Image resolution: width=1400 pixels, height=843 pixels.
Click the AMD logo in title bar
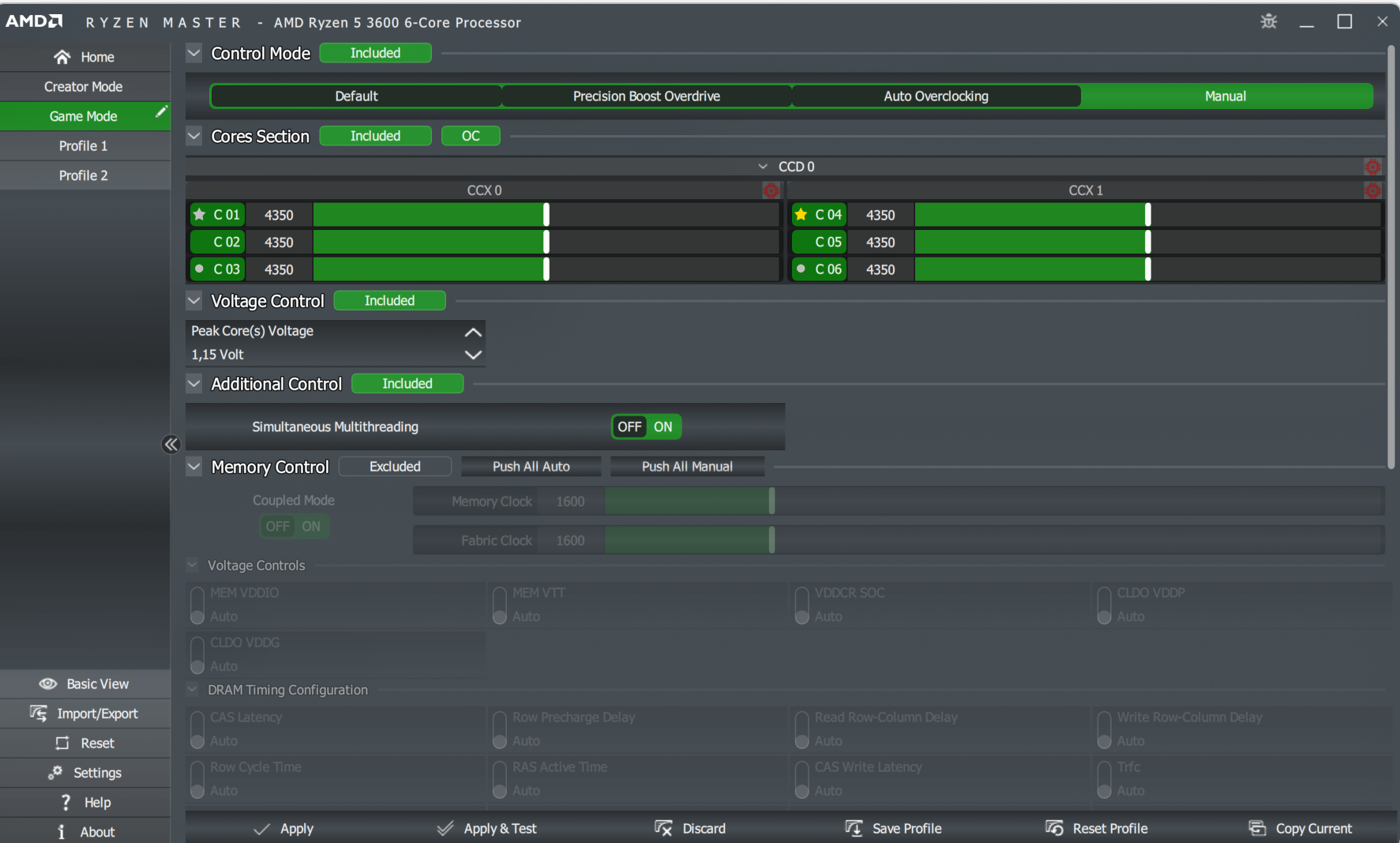[34, 21]
